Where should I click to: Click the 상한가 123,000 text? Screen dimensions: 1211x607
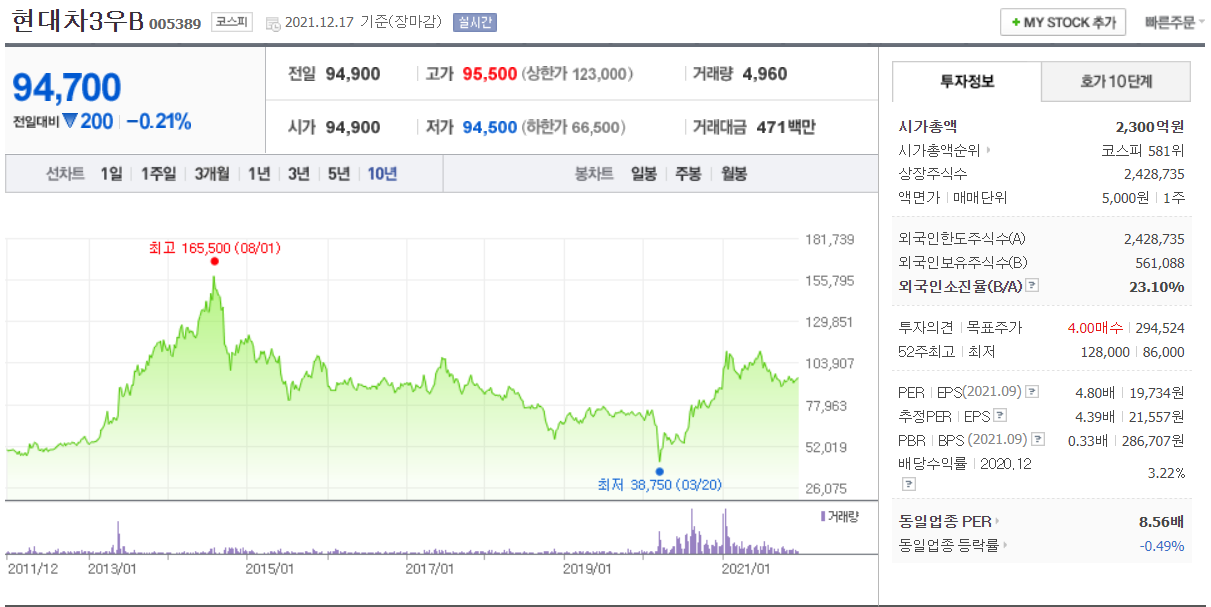click(578, 74)
